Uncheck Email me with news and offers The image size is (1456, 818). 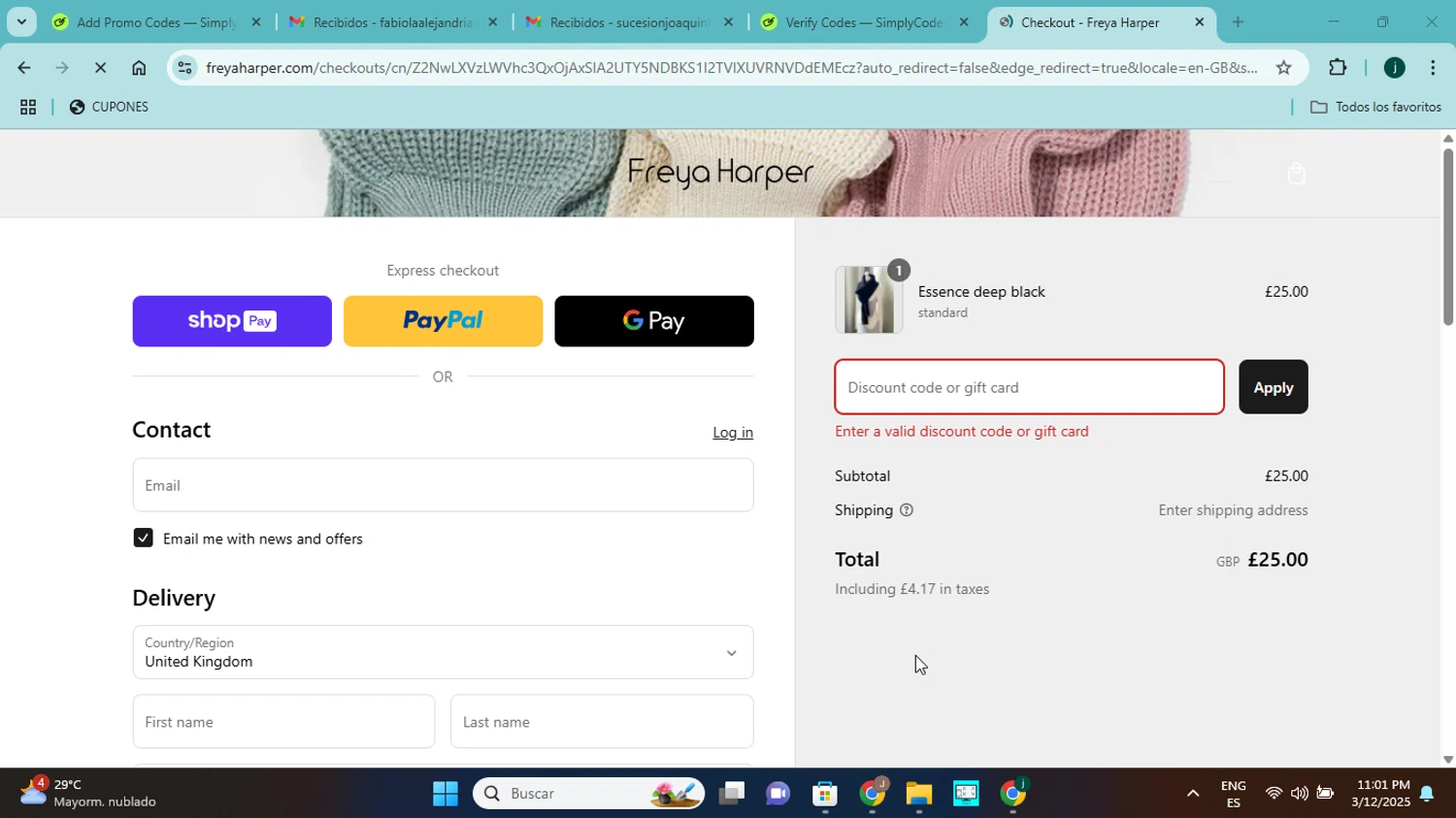[143, 538]
